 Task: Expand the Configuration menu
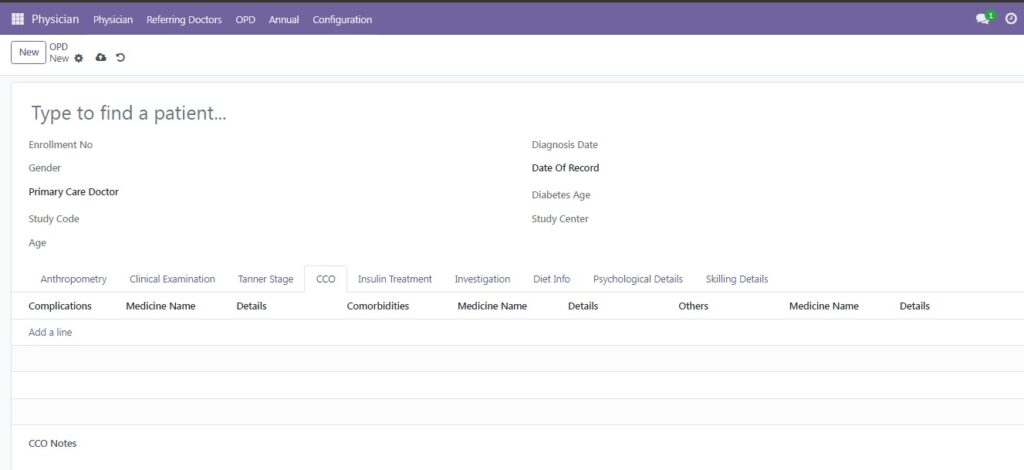point(342,19)
